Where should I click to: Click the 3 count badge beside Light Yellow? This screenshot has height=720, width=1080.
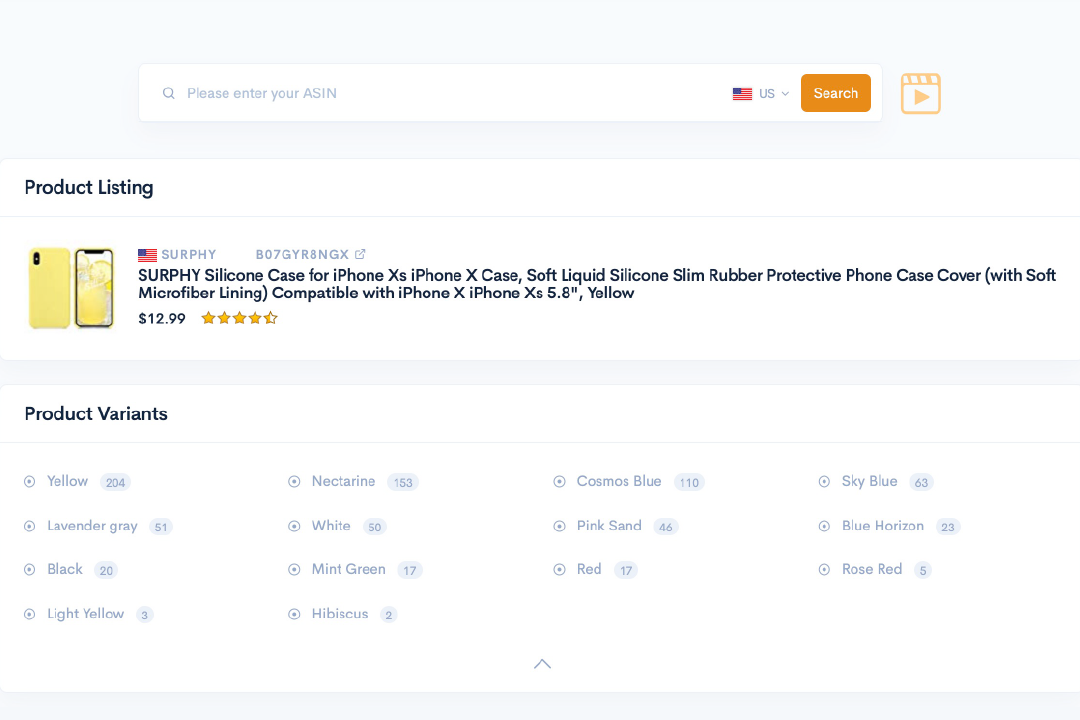[144, 615]
